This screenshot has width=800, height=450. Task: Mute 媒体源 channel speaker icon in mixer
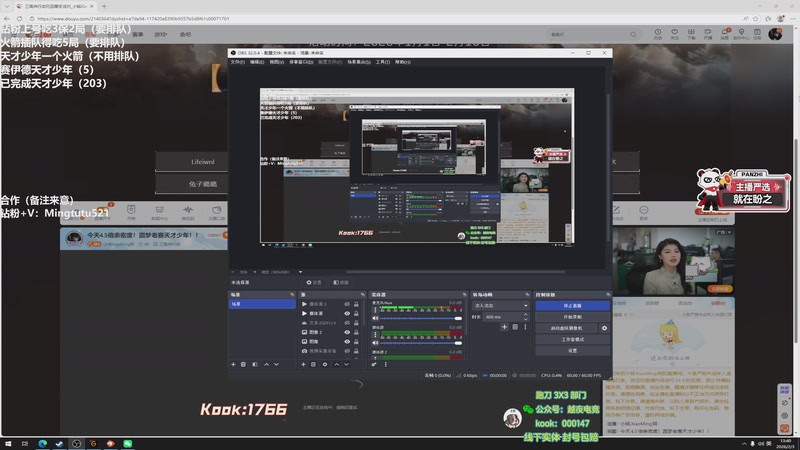point(376,343)
